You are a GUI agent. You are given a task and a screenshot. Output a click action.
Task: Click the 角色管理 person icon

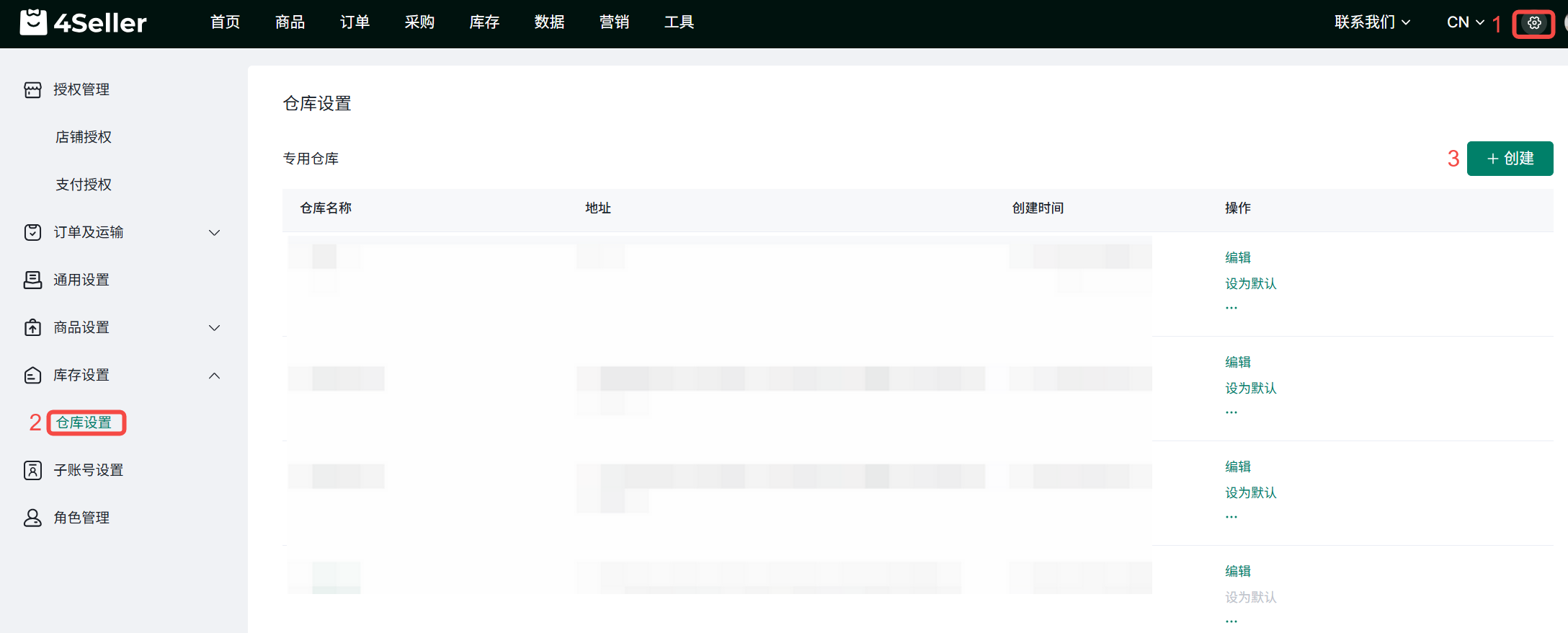(x=32, y=518)
